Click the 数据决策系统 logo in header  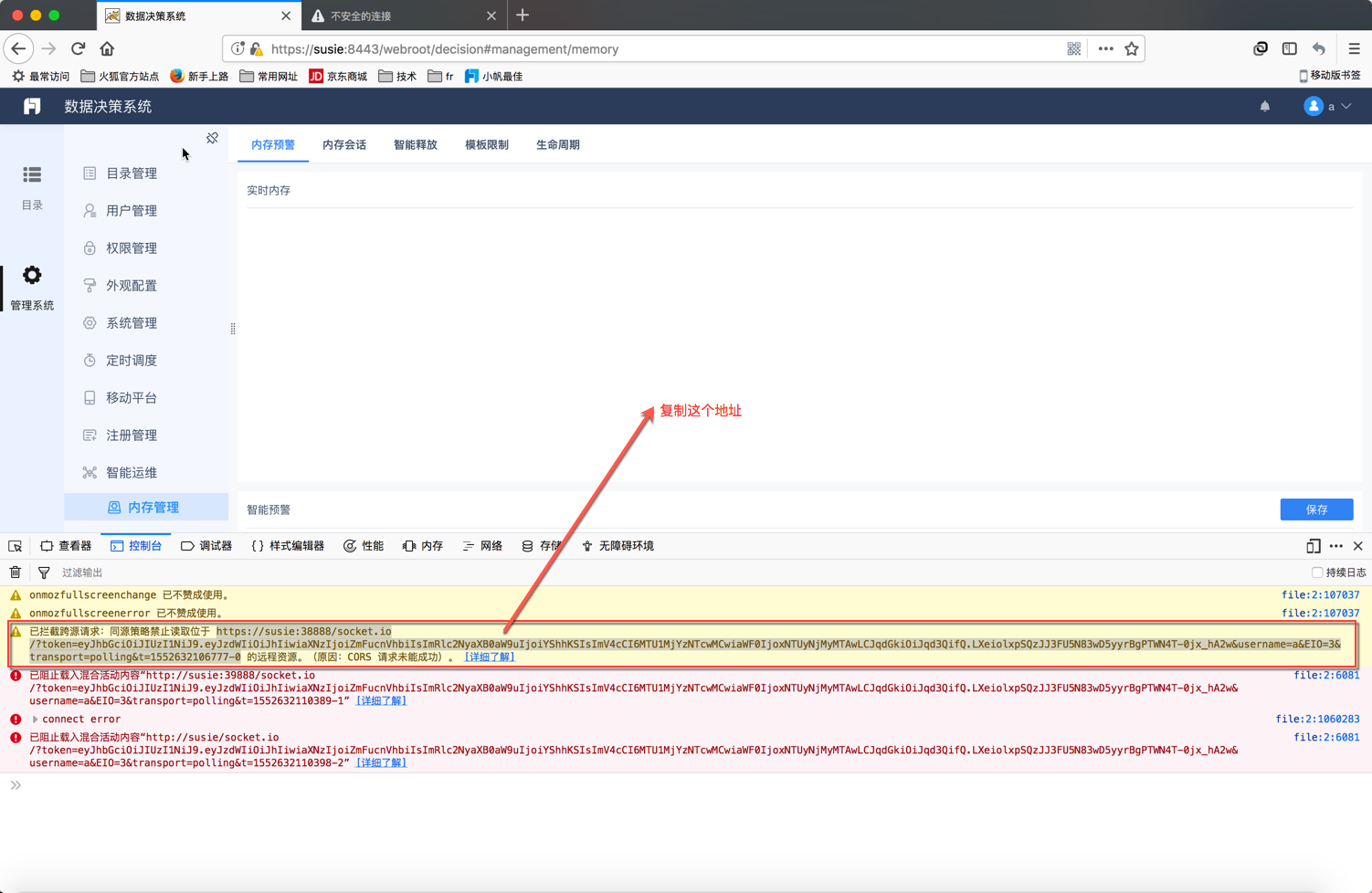point(32,107)
